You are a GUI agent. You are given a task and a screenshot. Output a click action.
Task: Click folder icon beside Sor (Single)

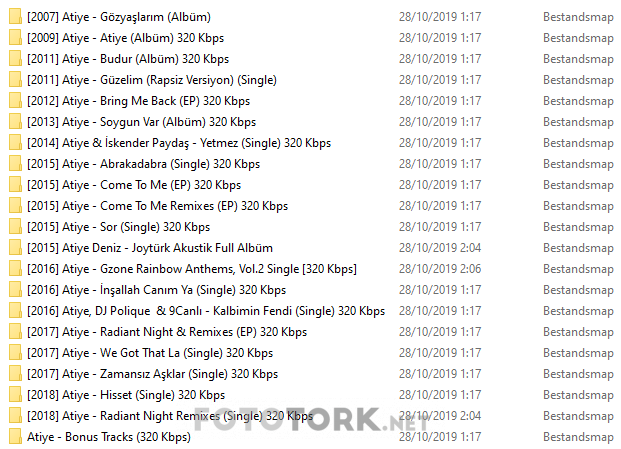pyautogui.click(x=15, y=226)
